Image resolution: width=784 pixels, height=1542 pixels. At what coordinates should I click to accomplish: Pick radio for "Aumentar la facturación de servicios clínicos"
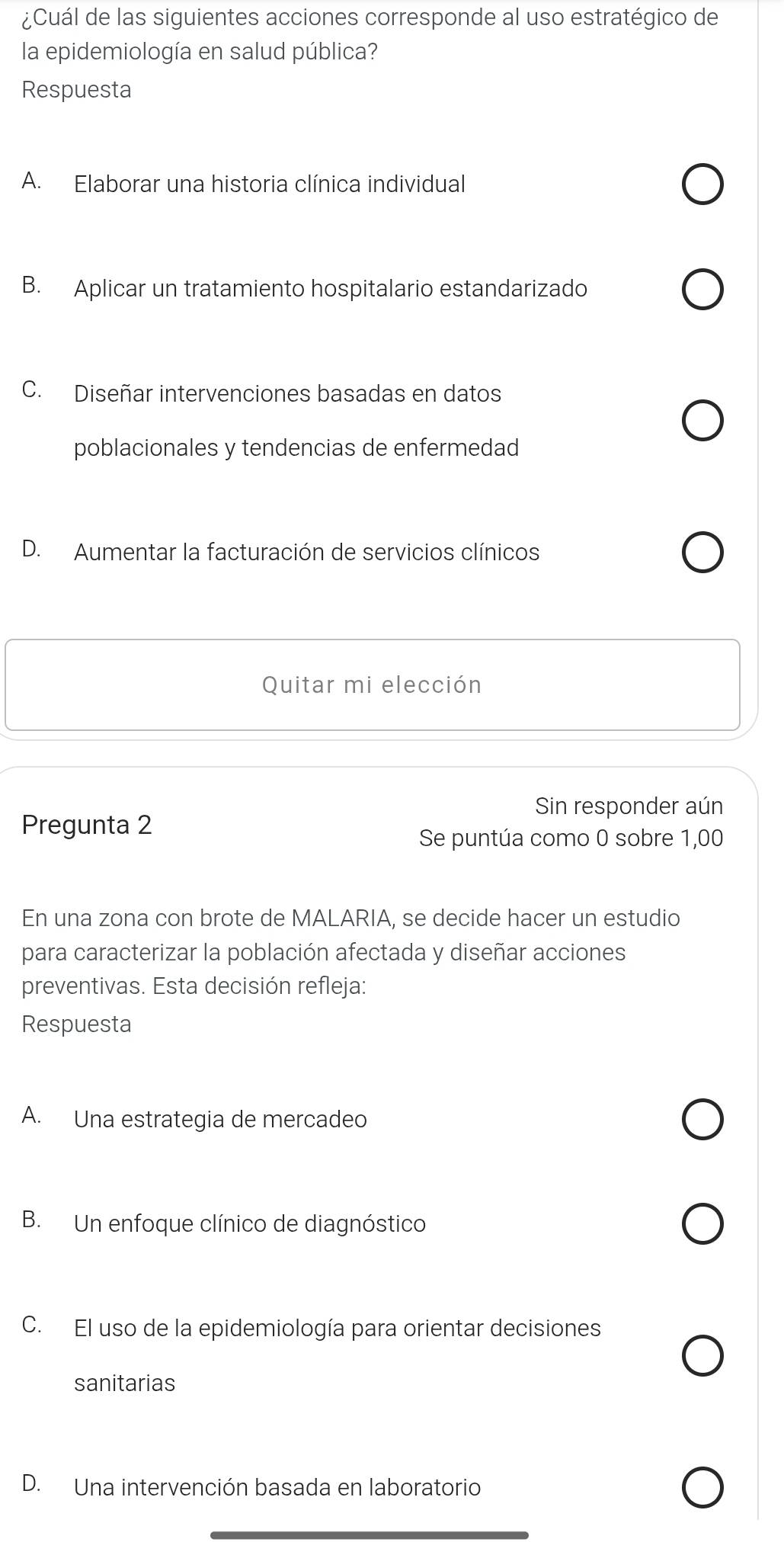(x=702, y=553)
